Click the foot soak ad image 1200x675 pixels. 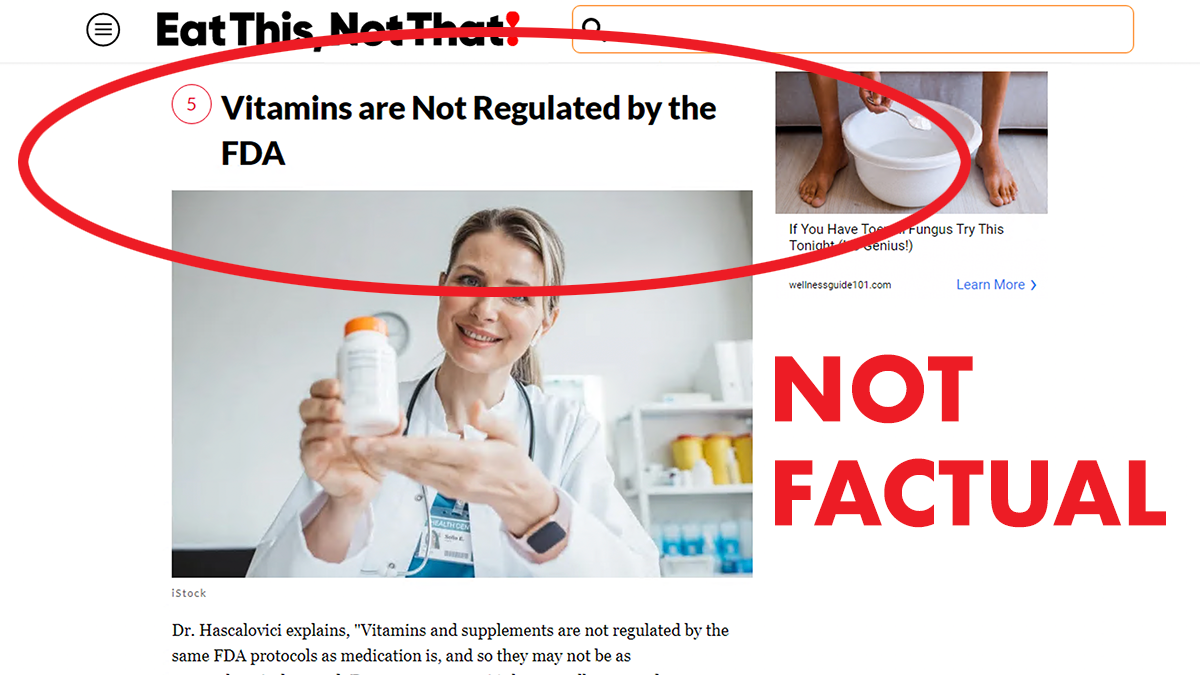(912, 142)
